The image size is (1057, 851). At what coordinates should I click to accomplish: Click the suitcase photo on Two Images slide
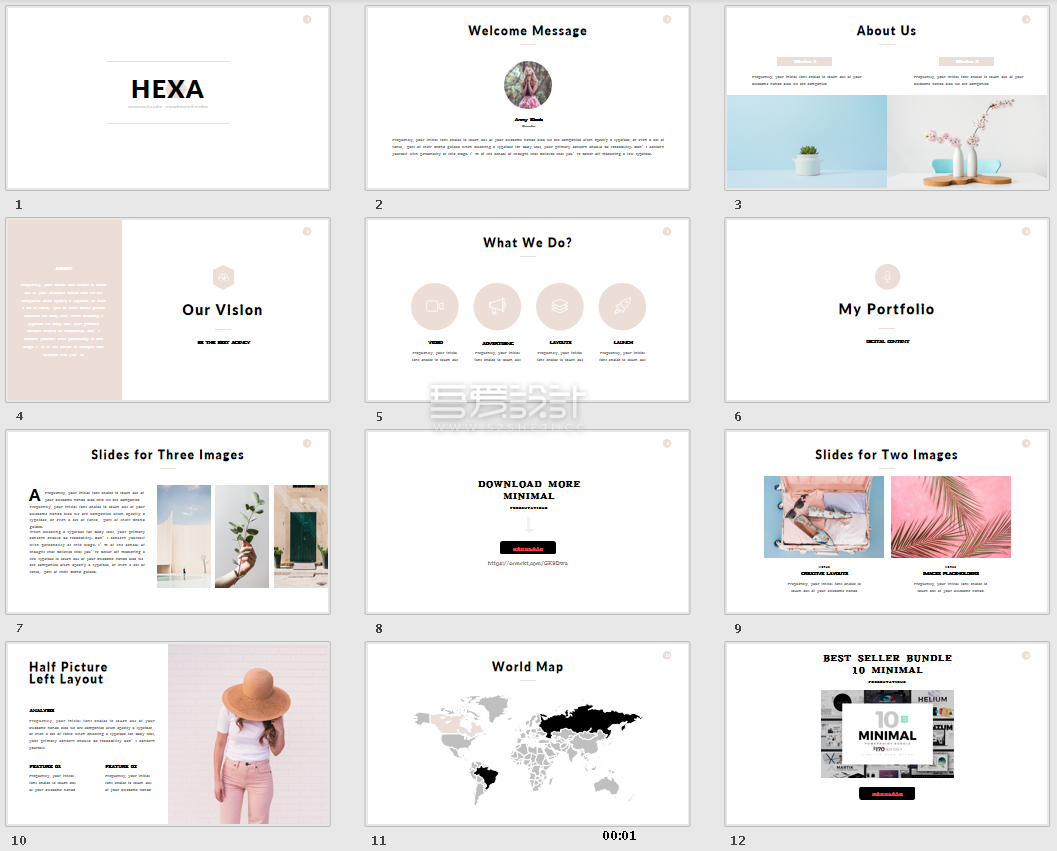[823, 516]
